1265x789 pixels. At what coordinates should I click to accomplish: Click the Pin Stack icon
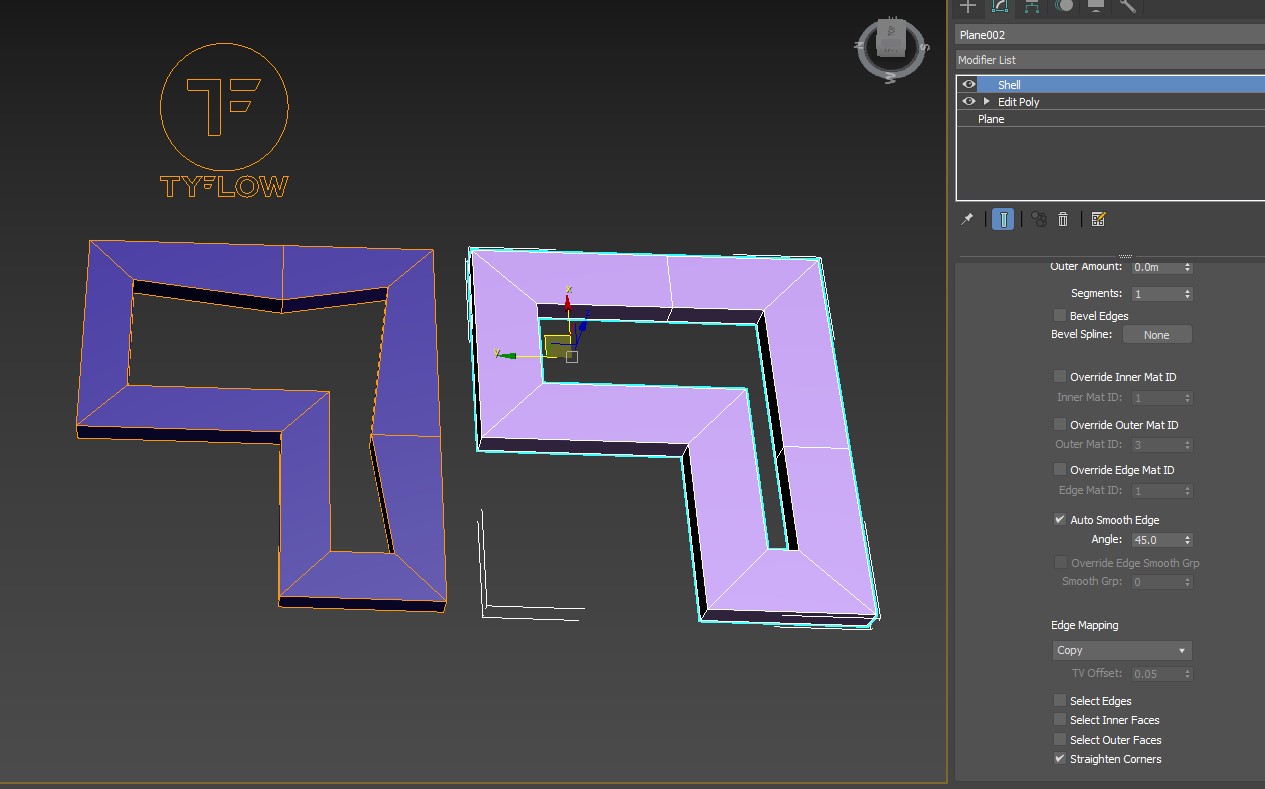[x=967, y=219]
